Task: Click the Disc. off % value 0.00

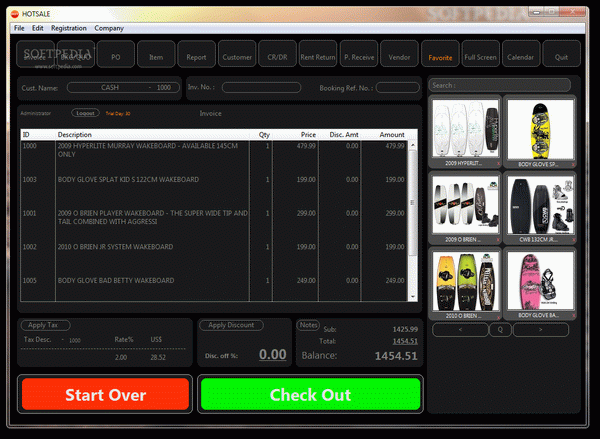Action: tap(272, 354)
